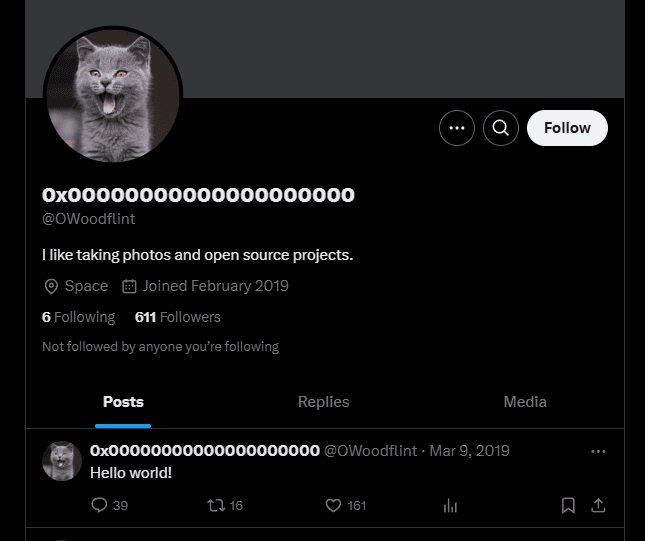Click the Mar 9, 2019 post timestamp
The image size is (645, 541).
tap(469, 451)
